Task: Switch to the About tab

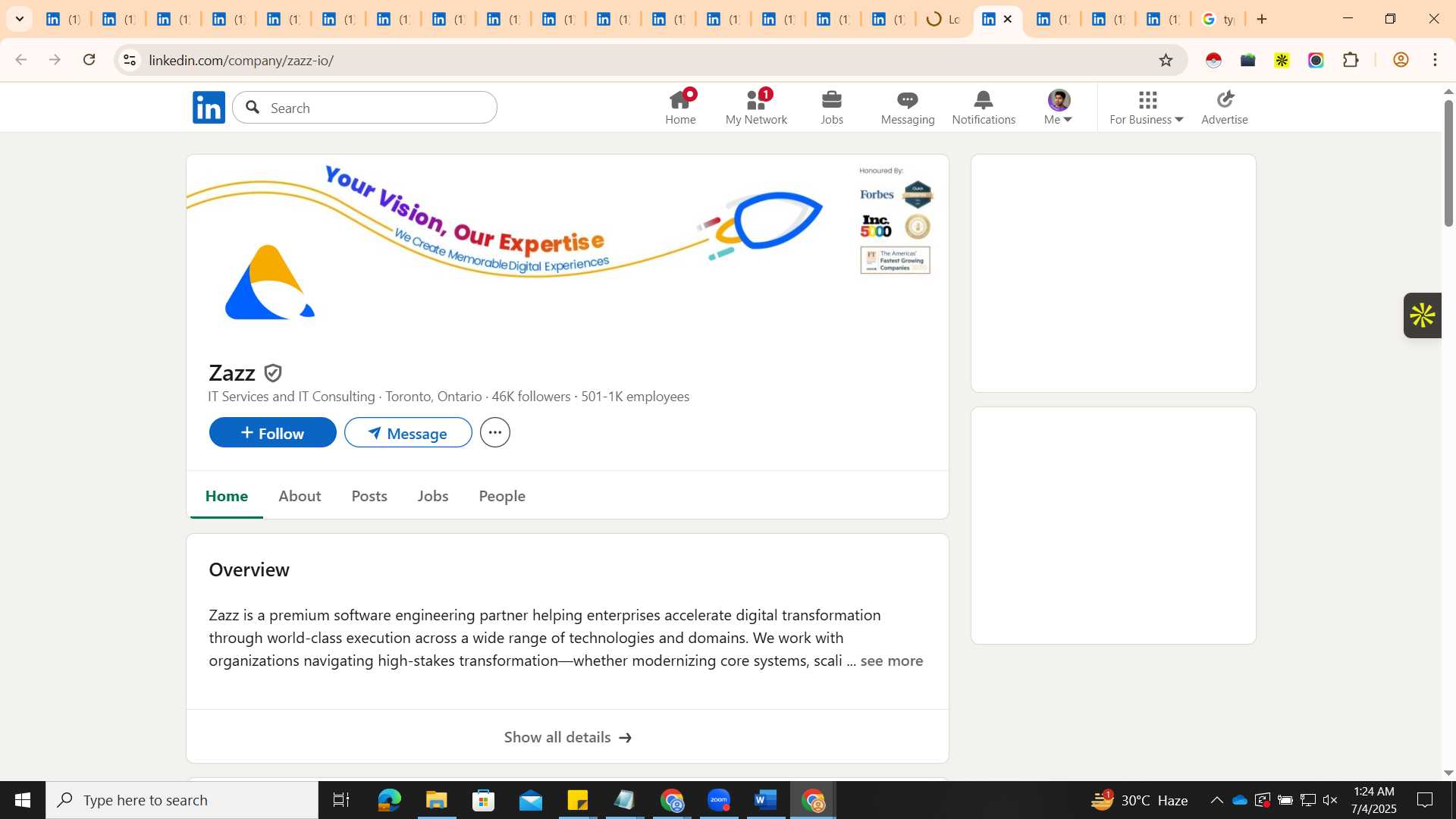Action: [300, 496]
